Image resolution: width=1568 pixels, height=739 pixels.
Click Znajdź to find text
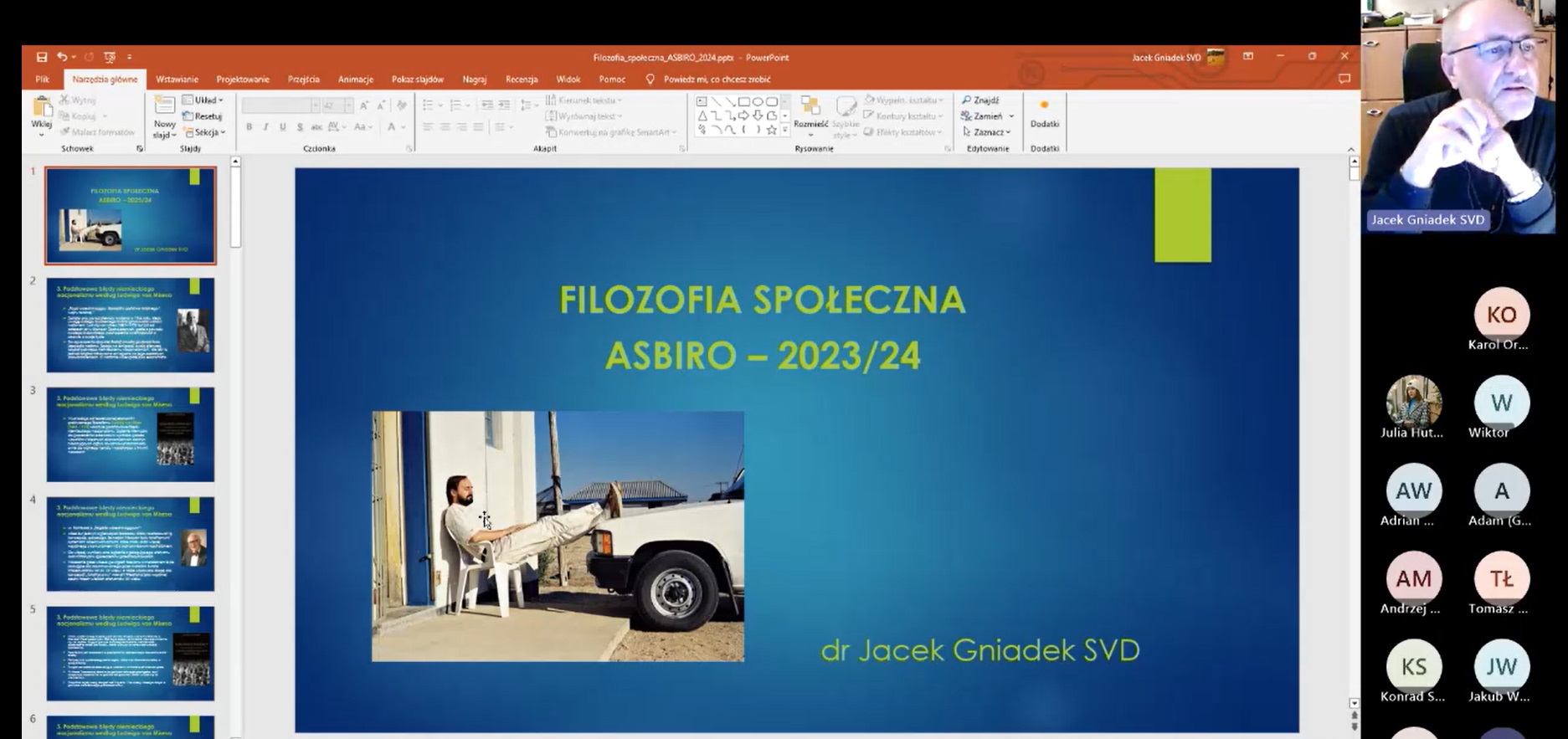point(980,100)
